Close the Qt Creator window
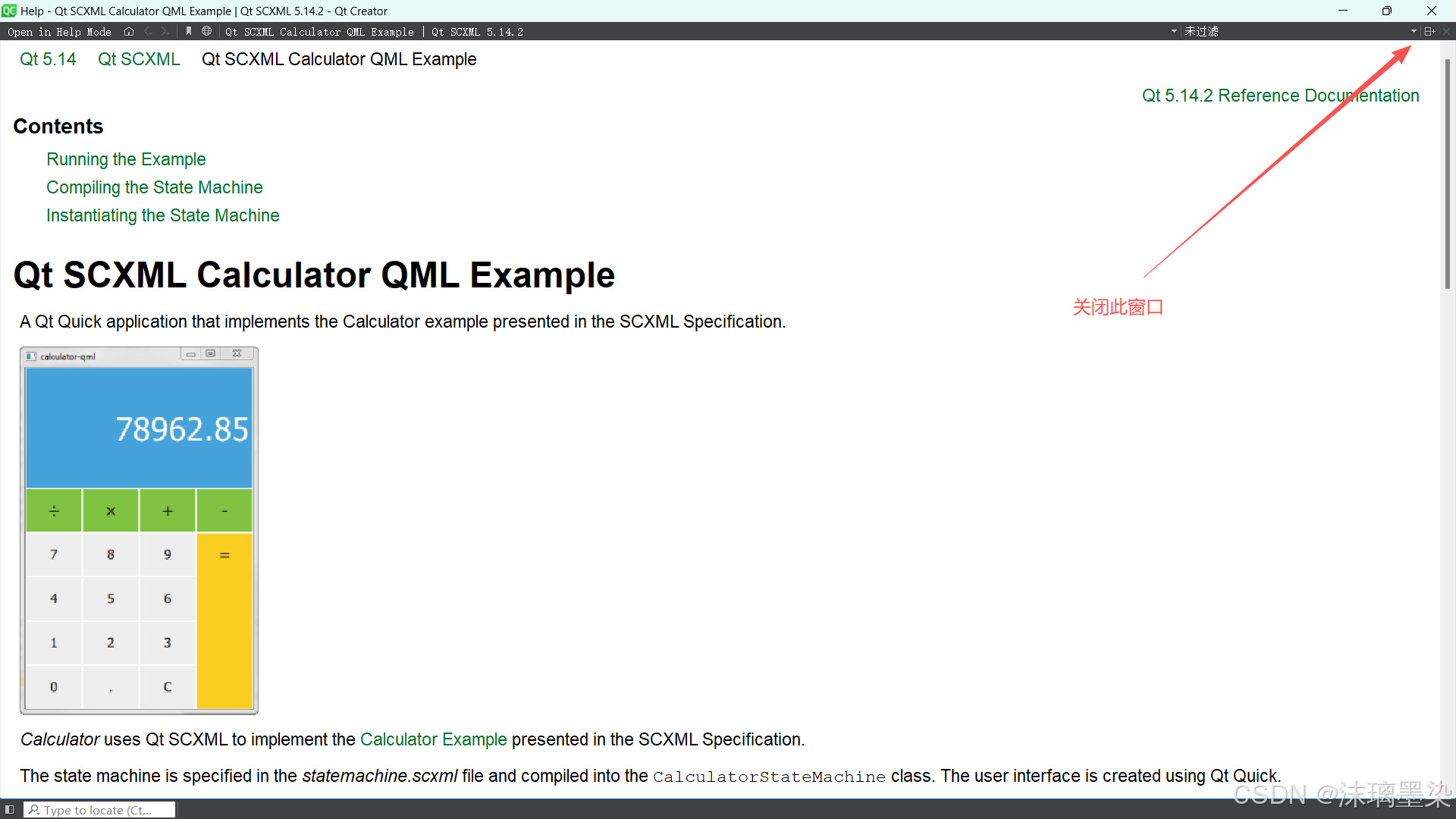 tap(1432, 11)
